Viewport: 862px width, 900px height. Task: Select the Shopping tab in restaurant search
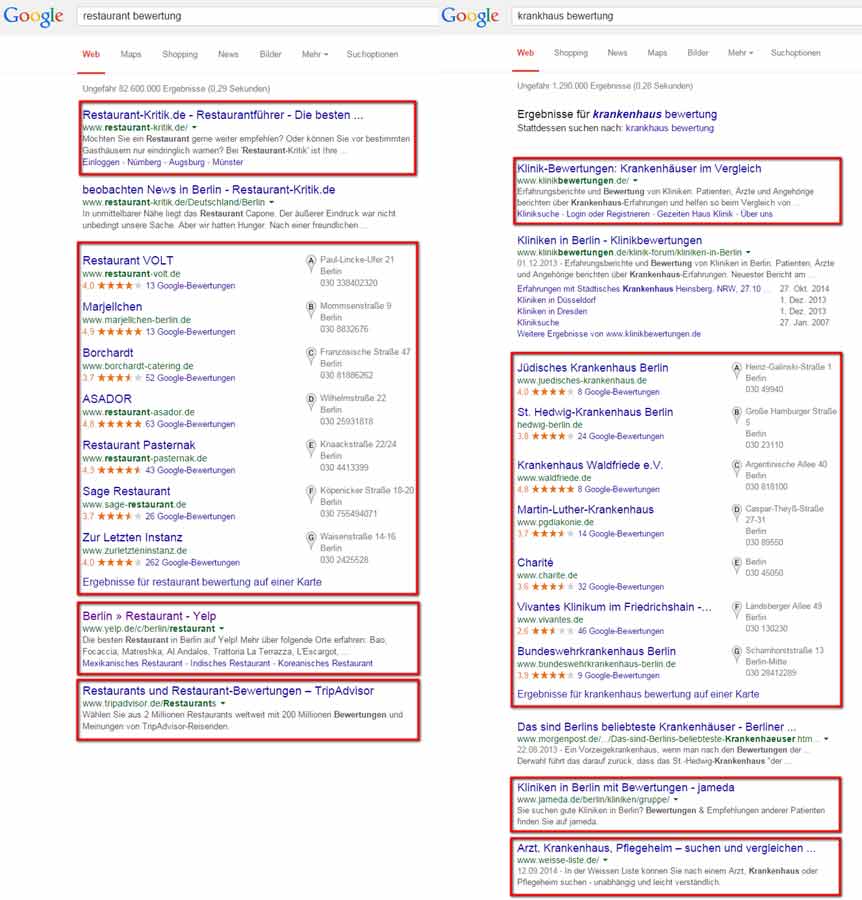(180, 54)
